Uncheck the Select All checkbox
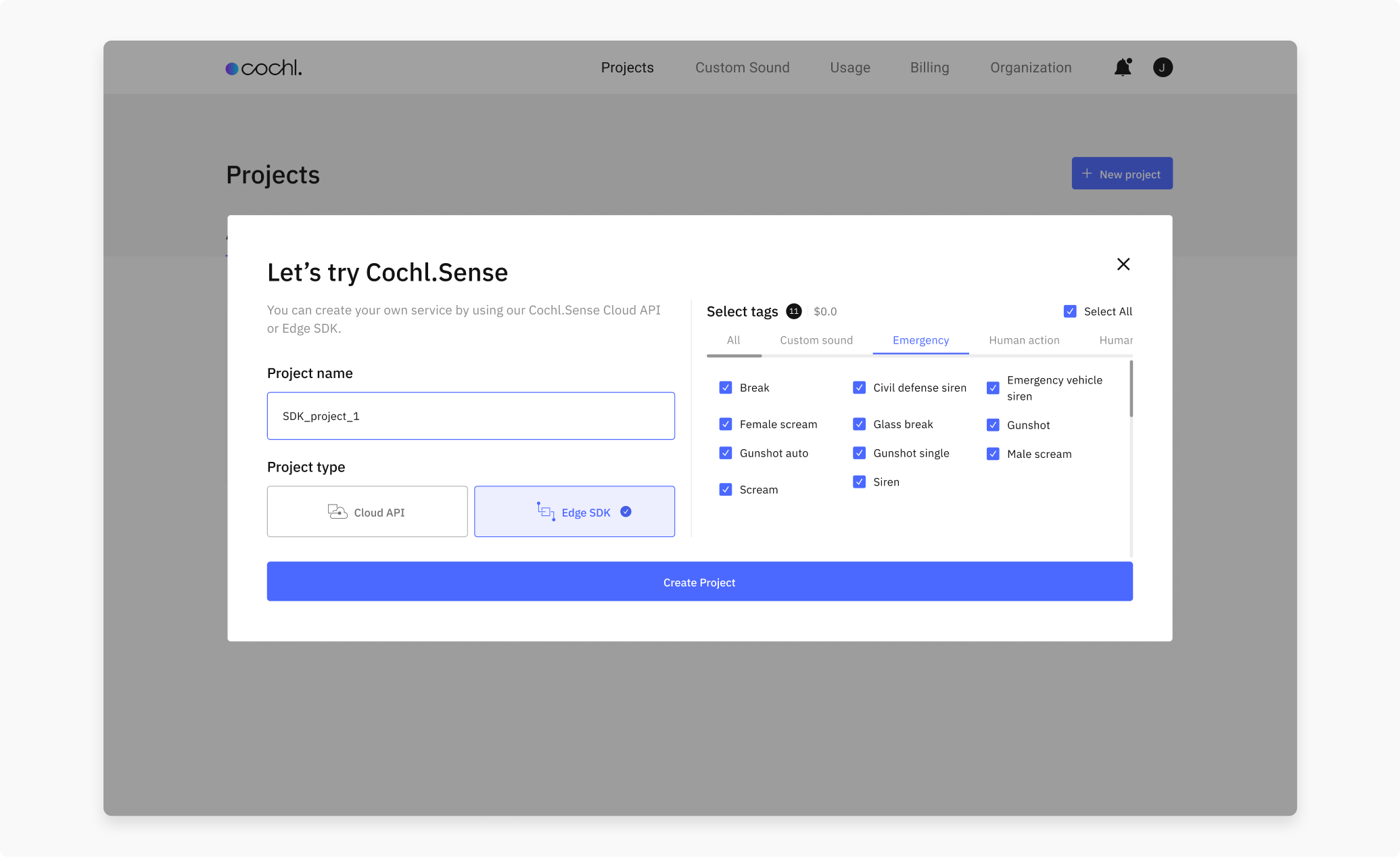The image size is (1400, 857). click(1070, 311)
